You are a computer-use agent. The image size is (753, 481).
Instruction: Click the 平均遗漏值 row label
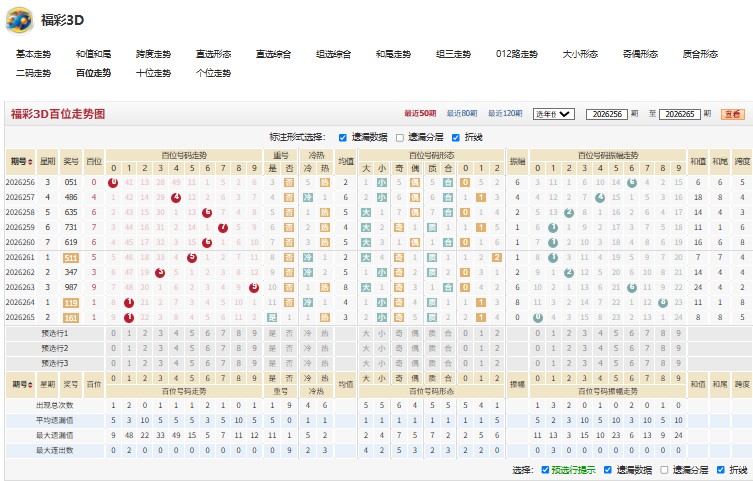coord(55,421)
